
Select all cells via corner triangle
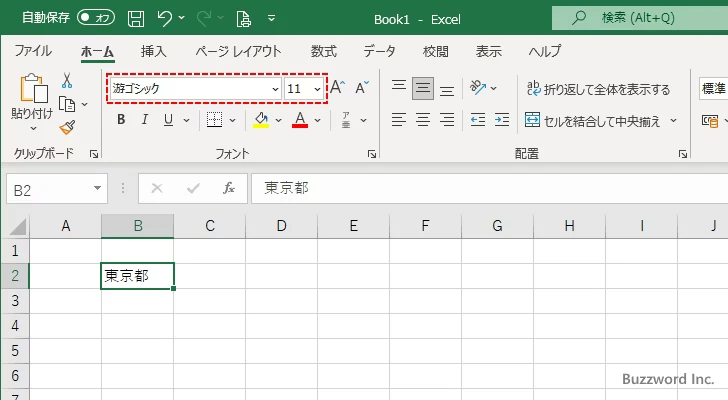(x=18, y=227)
